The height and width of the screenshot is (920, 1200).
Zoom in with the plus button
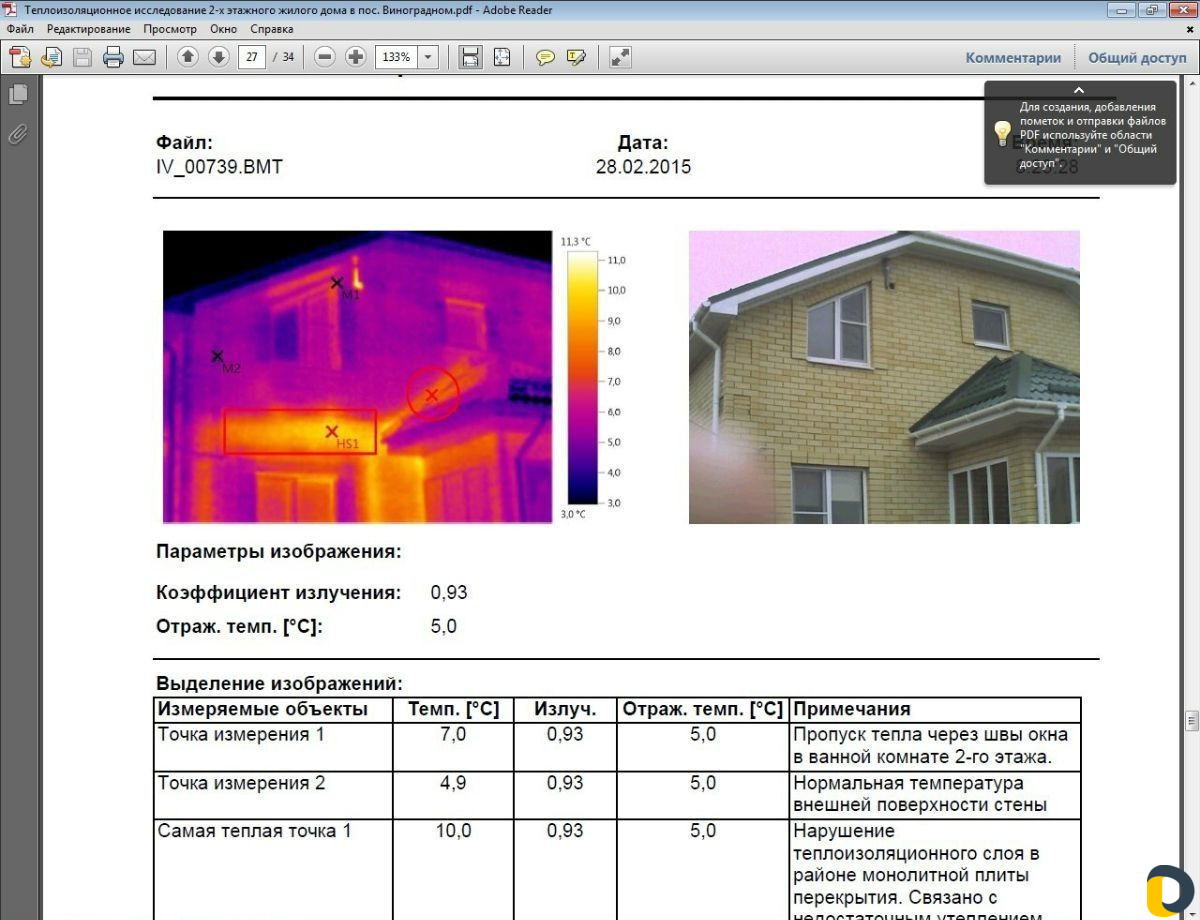pyautogui.click(x=355, y=57)
